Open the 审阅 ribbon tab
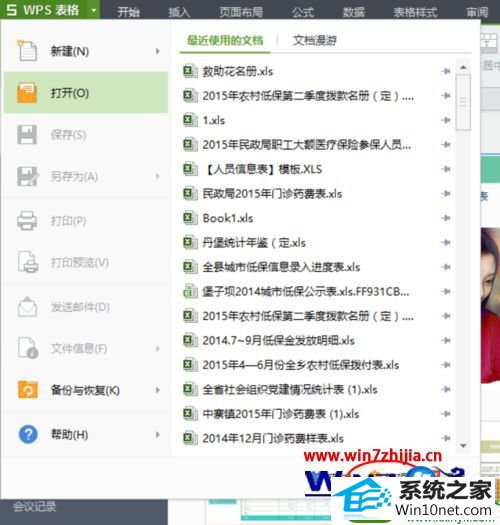The image size is (500, 525). click(477, 12)
